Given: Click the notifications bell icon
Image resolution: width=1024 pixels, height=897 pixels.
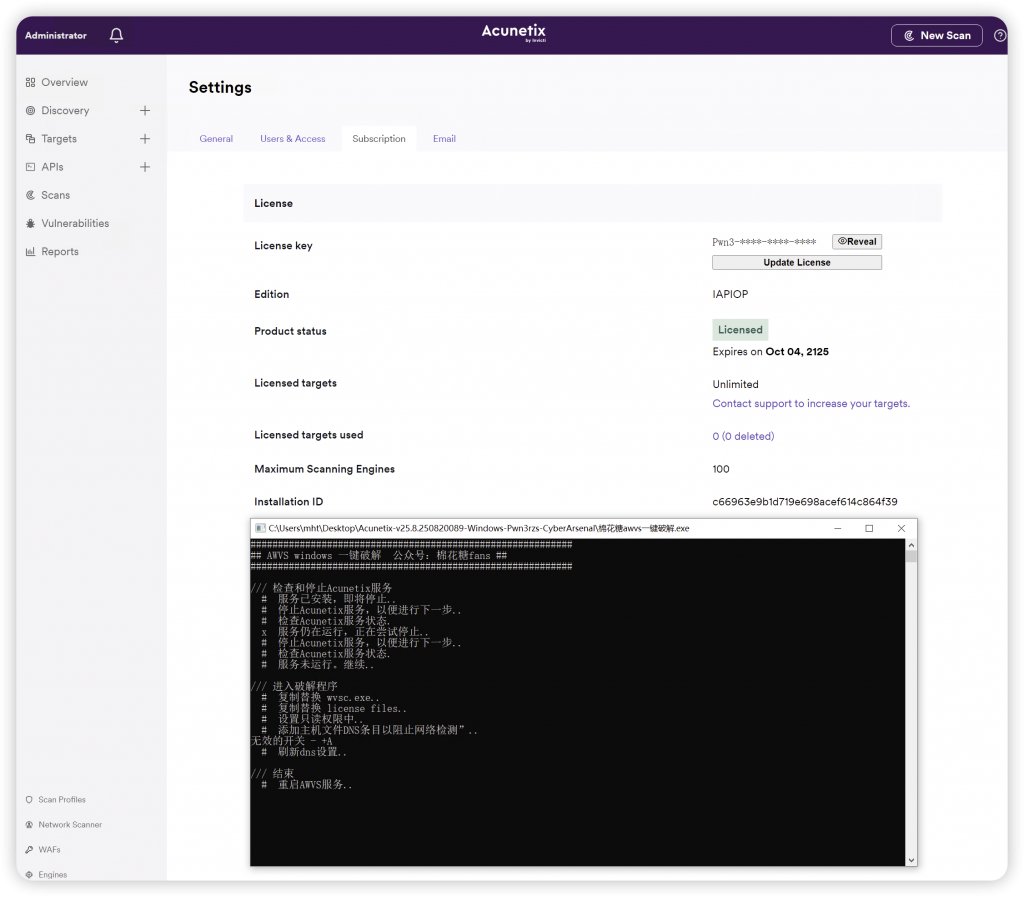Looking at the screenshot, I should point(117,36).
